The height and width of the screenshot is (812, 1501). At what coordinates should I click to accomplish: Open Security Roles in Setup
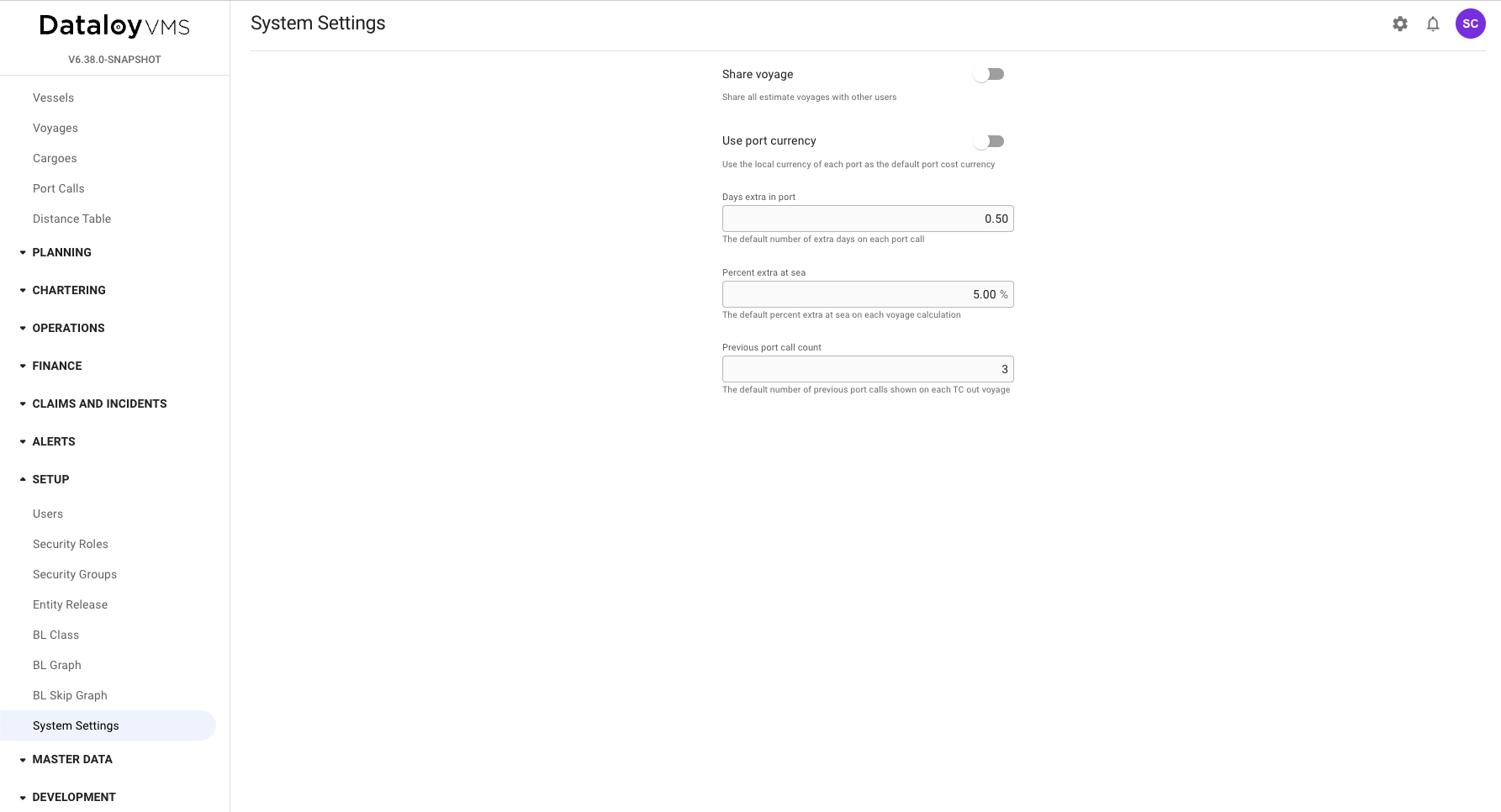(71, 544)
